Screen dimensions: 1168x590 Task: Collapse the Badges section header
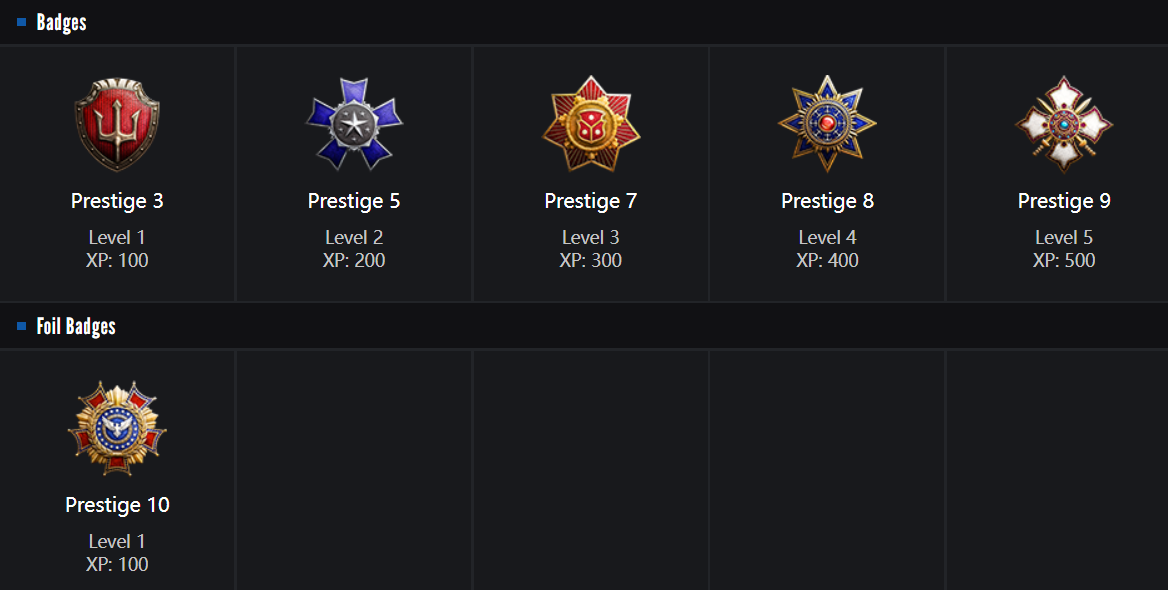pyautogui.click(x=62, y=22)
